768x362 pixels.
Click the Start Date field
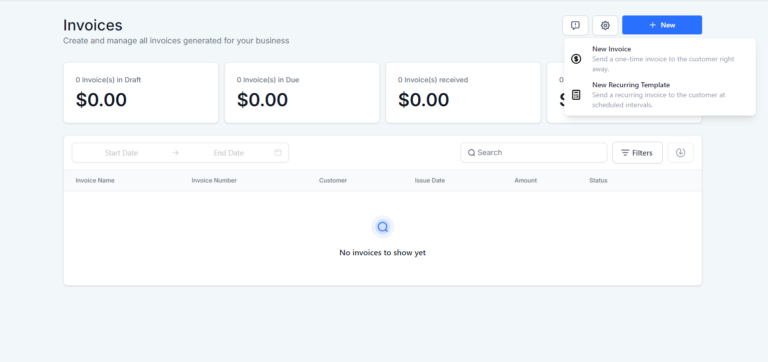click(121, 153)
